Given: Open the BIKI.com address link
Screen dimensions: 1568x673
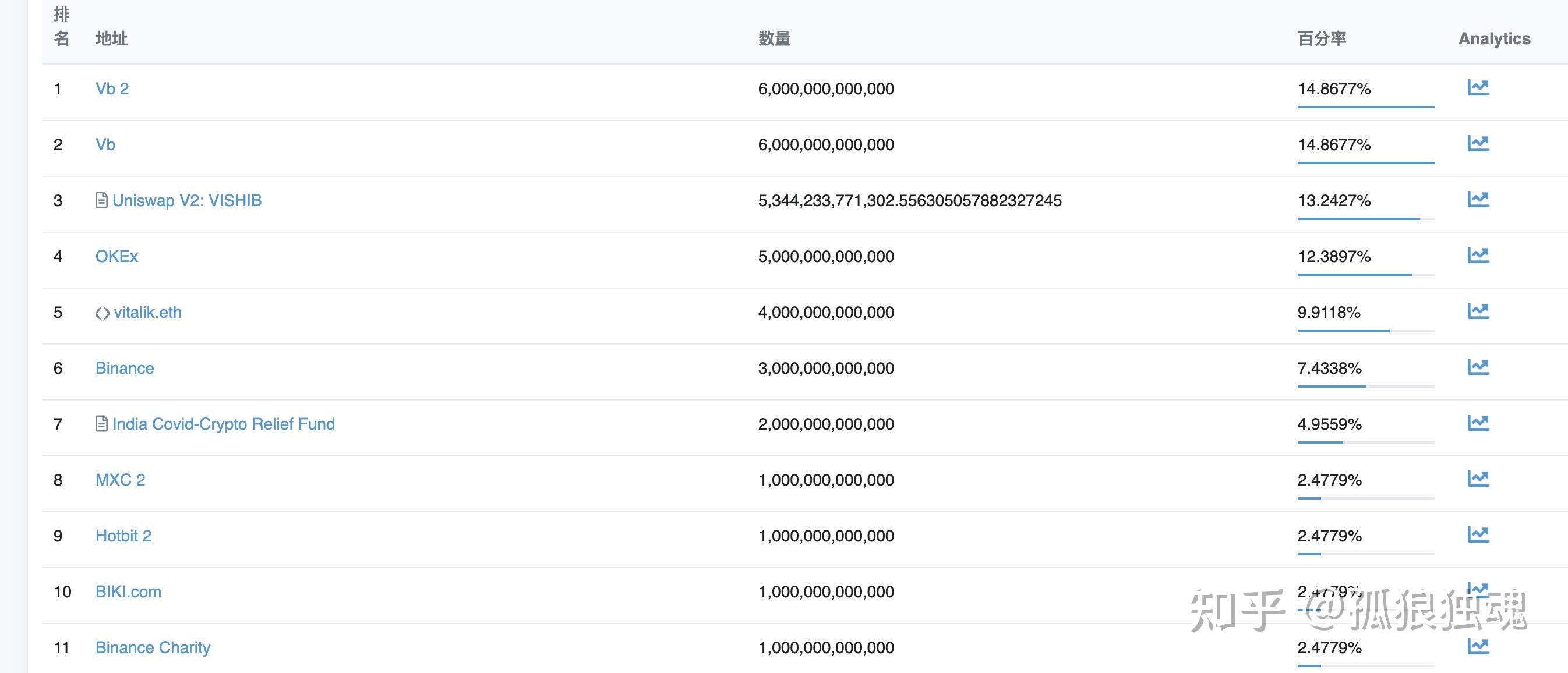Looking at the screenshot, I should pos(129,592).
